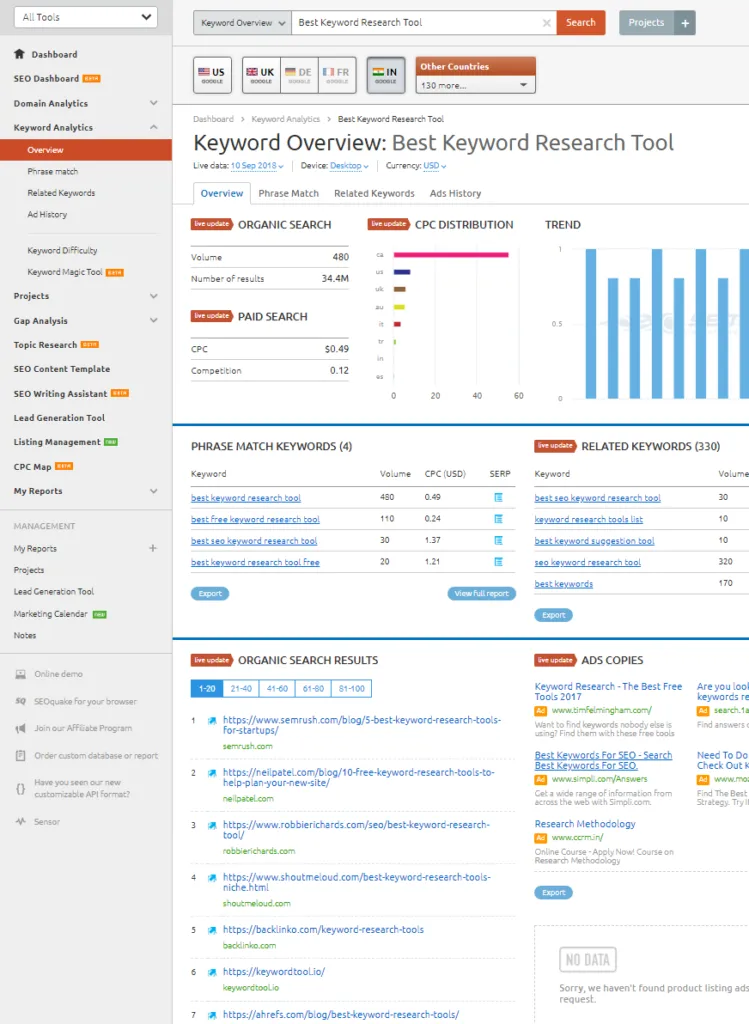Open the Currency USD dropdown
This screenshot has width=749, height=1024.
[435, 166]
